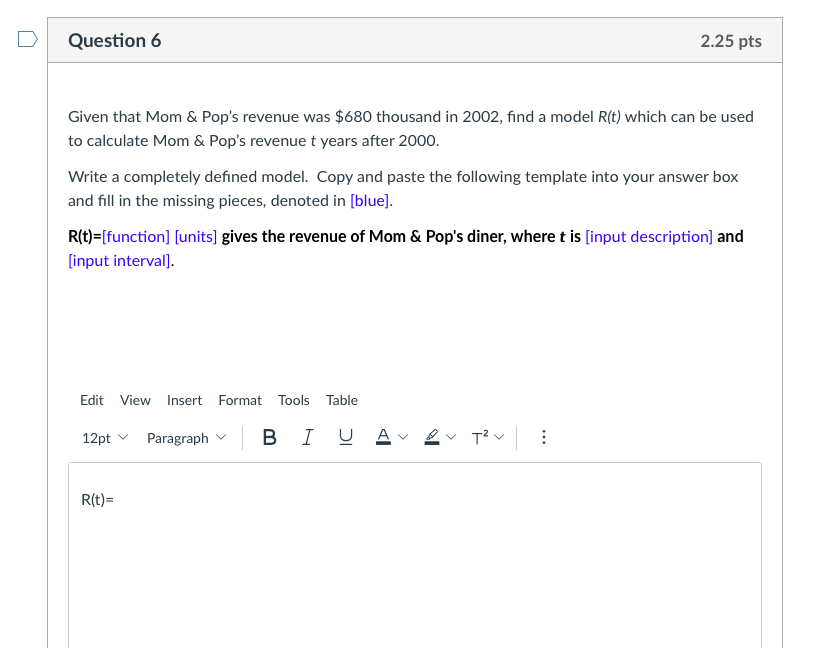Apply superscript formatting with the T² icon
The width and height of the screenshot is (838, 648).
tap(480, 437)
